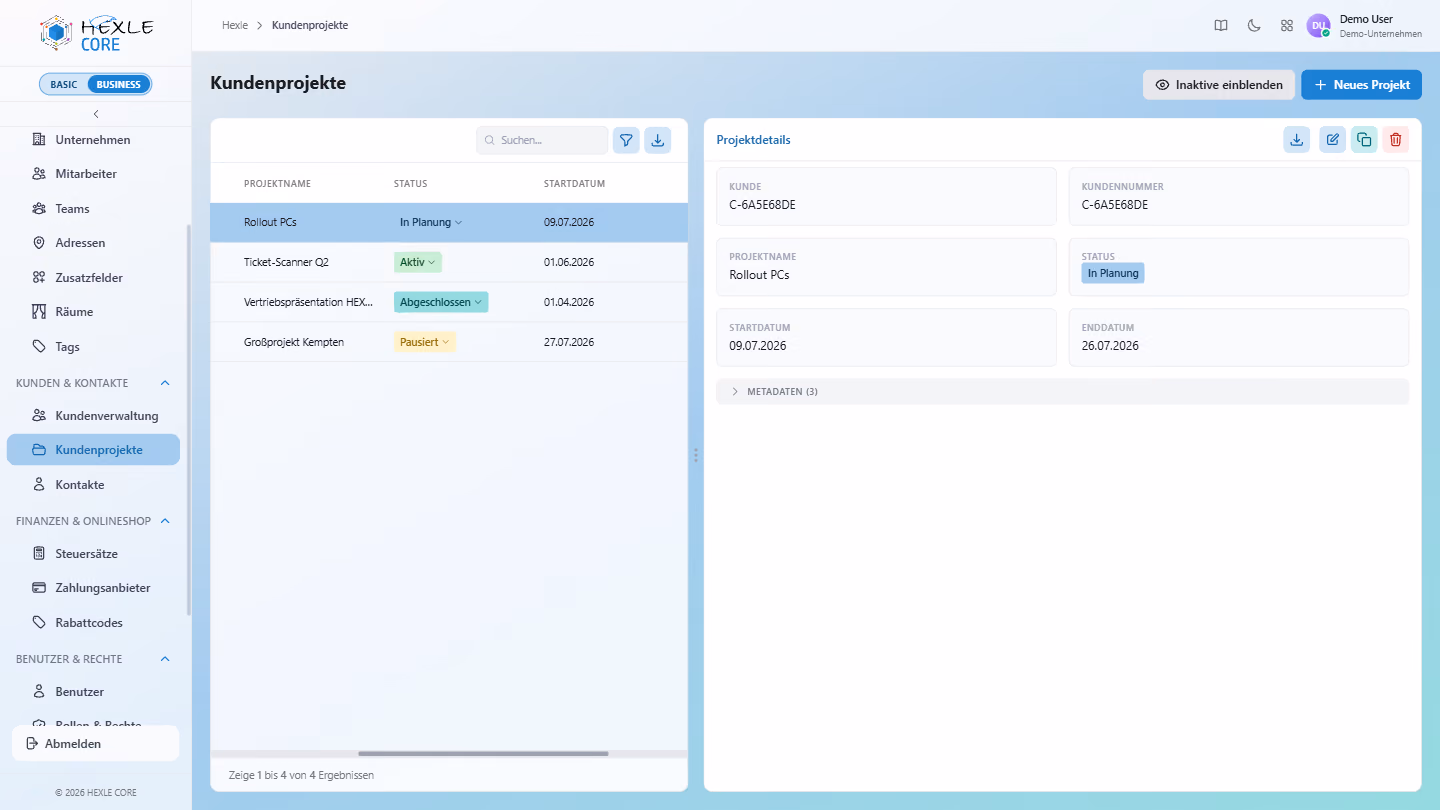Collapse the sidebar with the arrow
Image resolution: width=1440 pixels, height=810 pixels.
click(96, 114)
